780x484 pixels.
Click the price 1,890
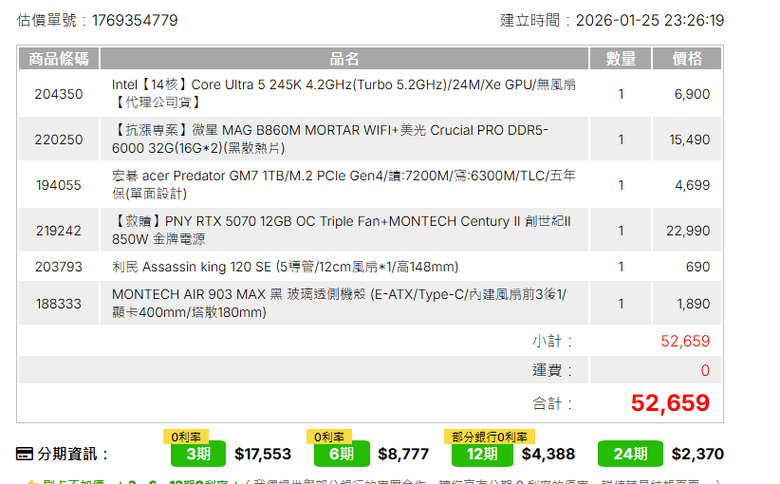click(693, 303)
